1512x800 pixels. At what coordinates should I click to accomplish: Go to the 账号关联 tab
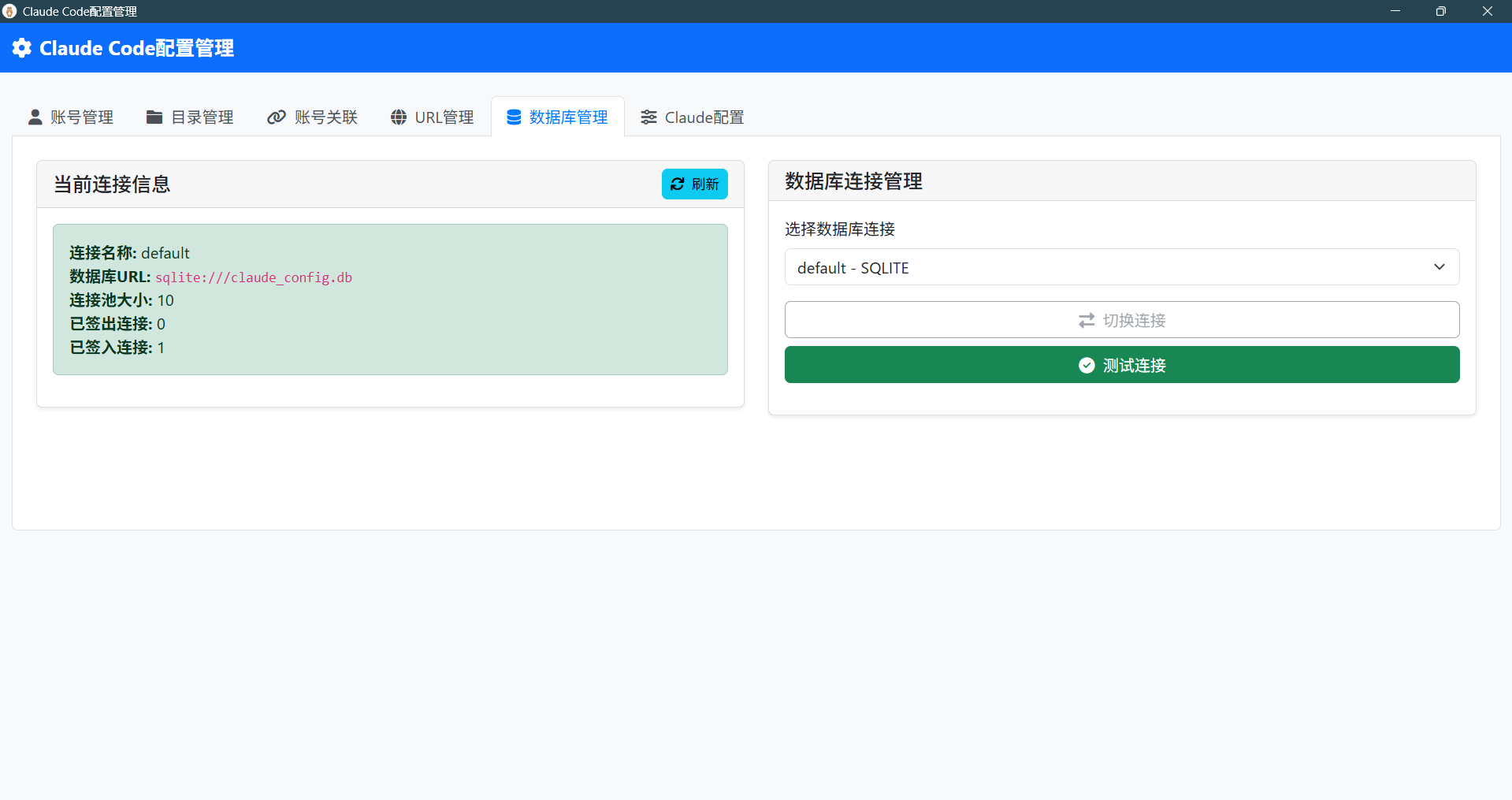tap(313, 117)
